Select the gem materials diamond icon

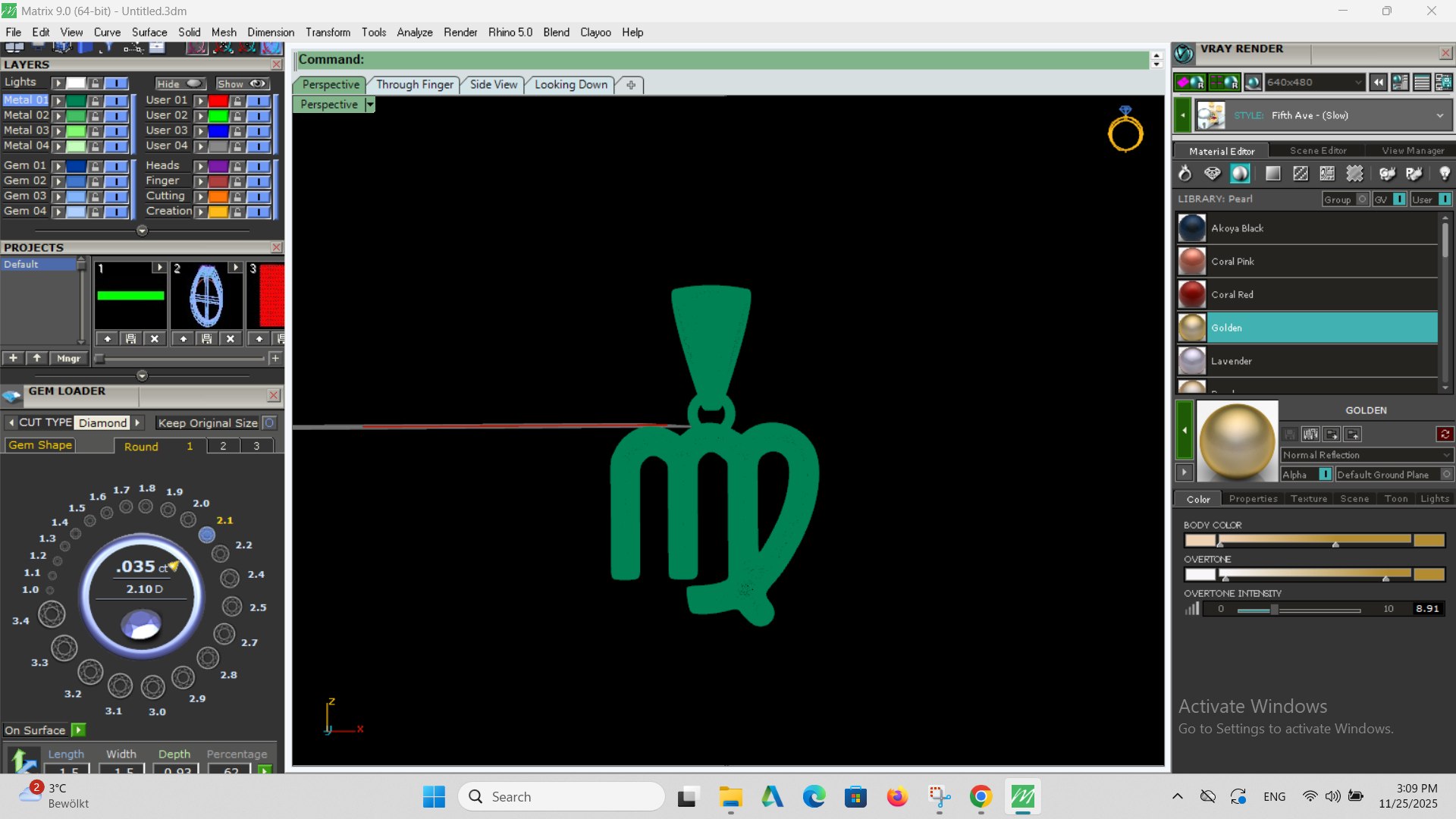1213,174
